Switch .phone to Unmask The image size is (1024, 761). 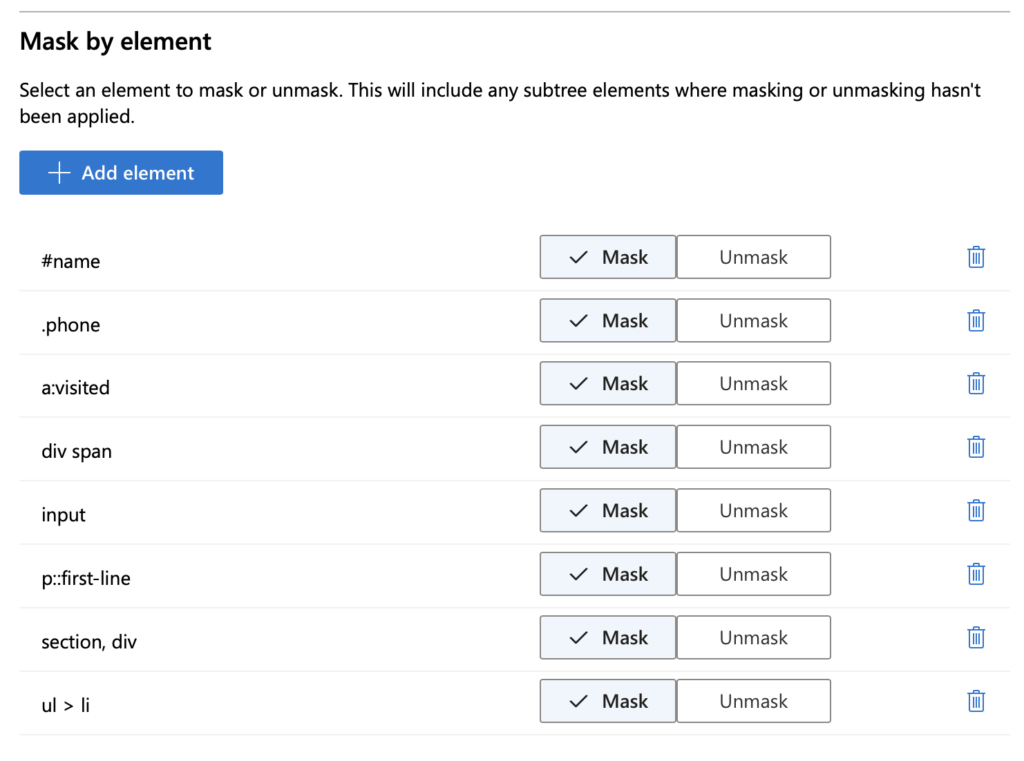pos(753,321)
